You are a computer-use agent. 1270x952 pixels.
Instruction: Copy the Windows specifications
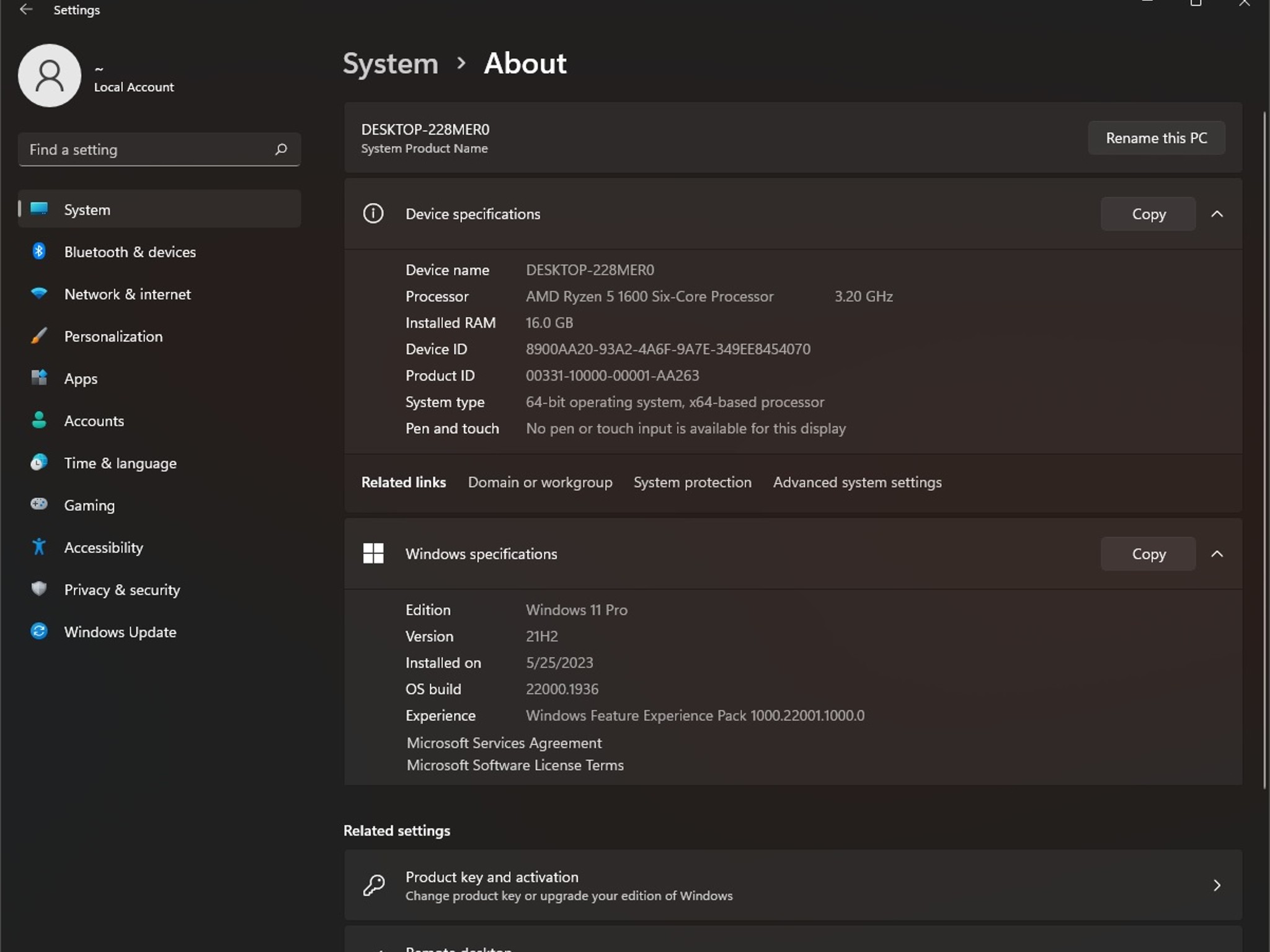pyautogui.click(x=1148, y=553)
